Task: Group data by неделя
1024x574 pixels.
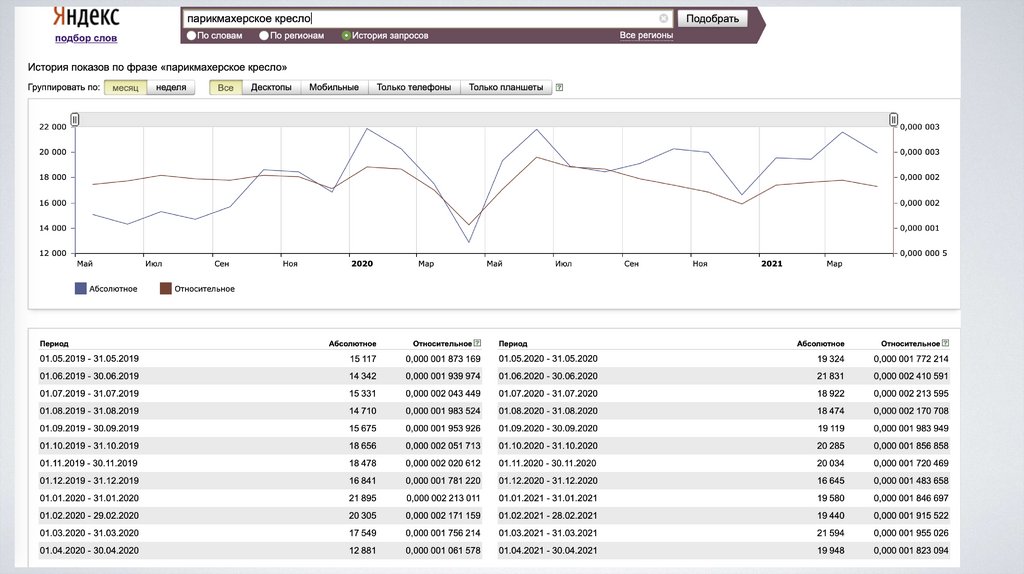Action: coord(171,88)
